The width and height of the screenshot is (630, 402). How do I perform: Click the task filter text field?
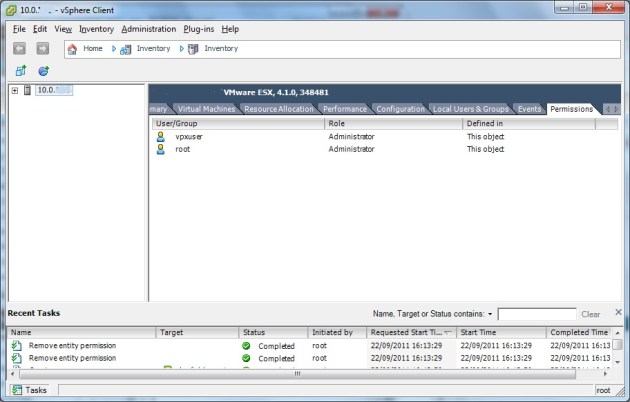point(537,314)
